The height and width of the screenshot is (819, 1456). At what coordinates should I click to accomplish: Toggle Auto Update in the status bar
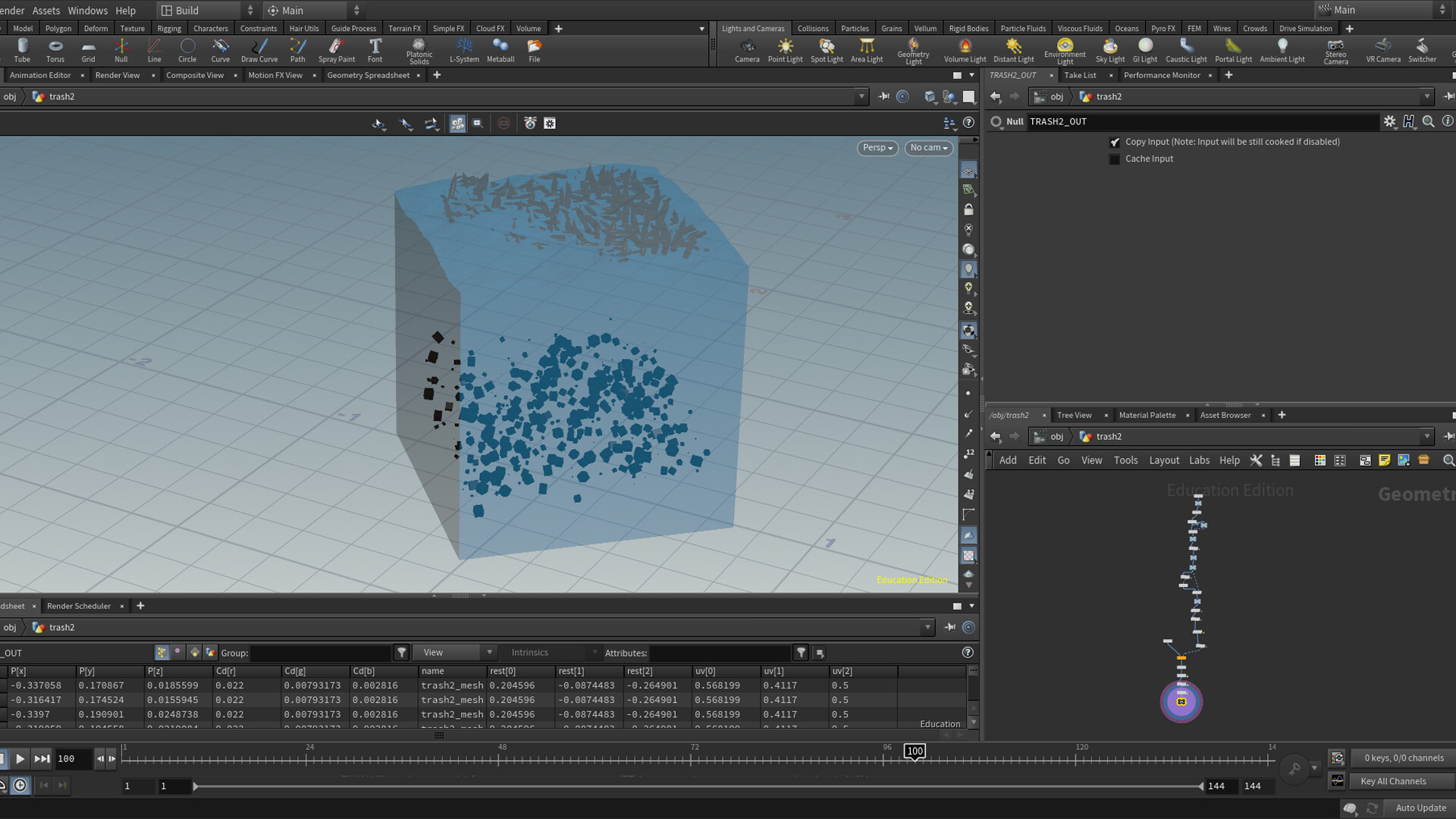point(1420,808)
